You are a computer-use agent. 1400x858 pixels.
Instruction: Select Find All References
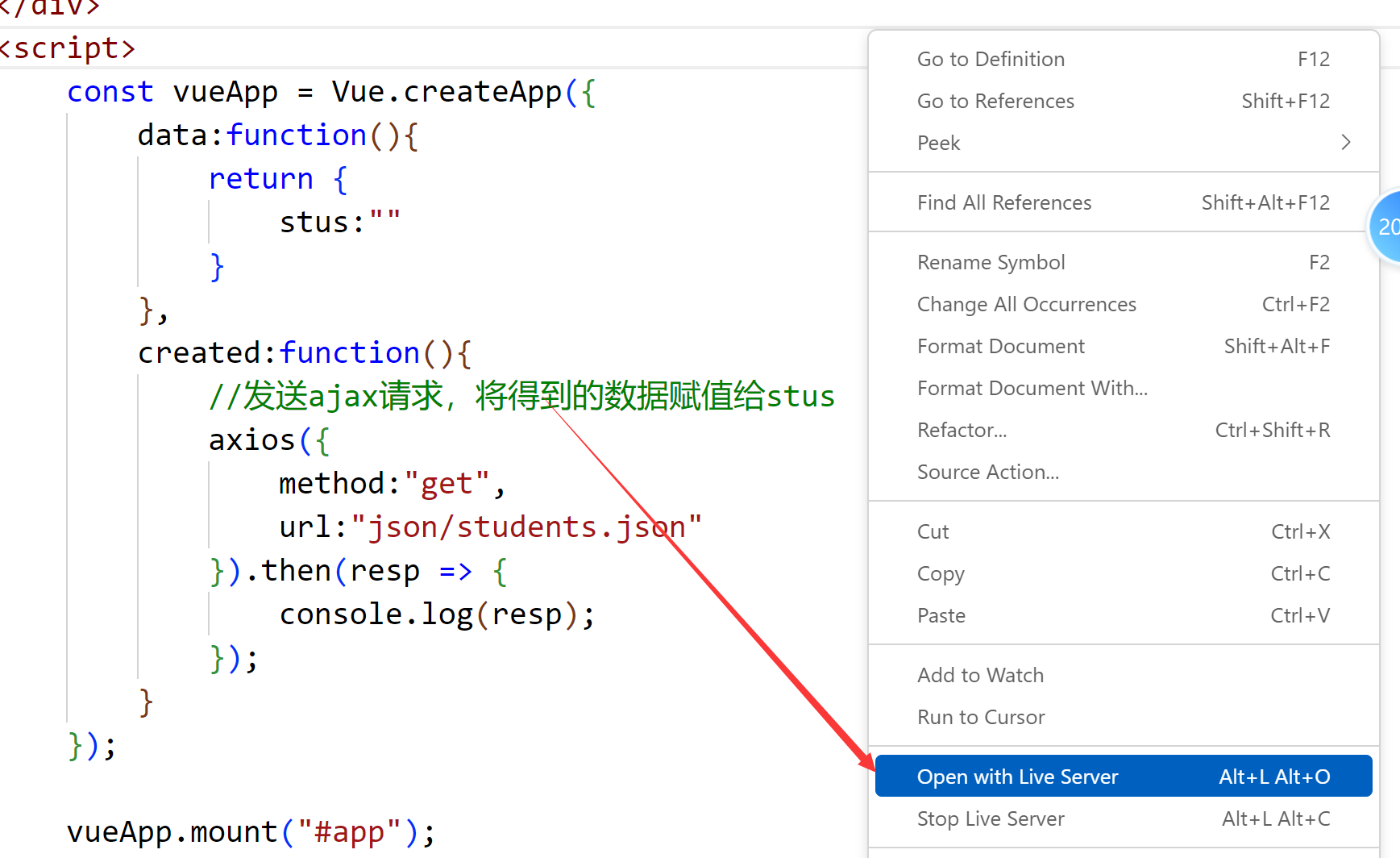click(x=1124, y=202)
